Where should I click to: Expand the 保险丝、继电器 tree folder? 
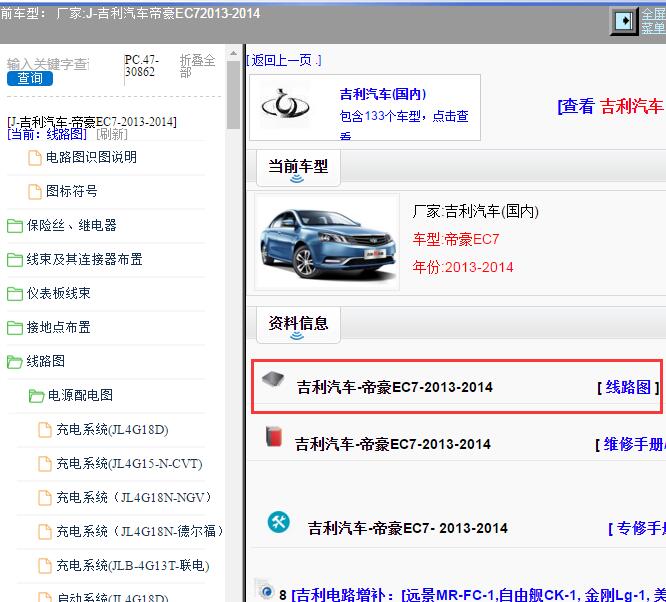point(71,225)
